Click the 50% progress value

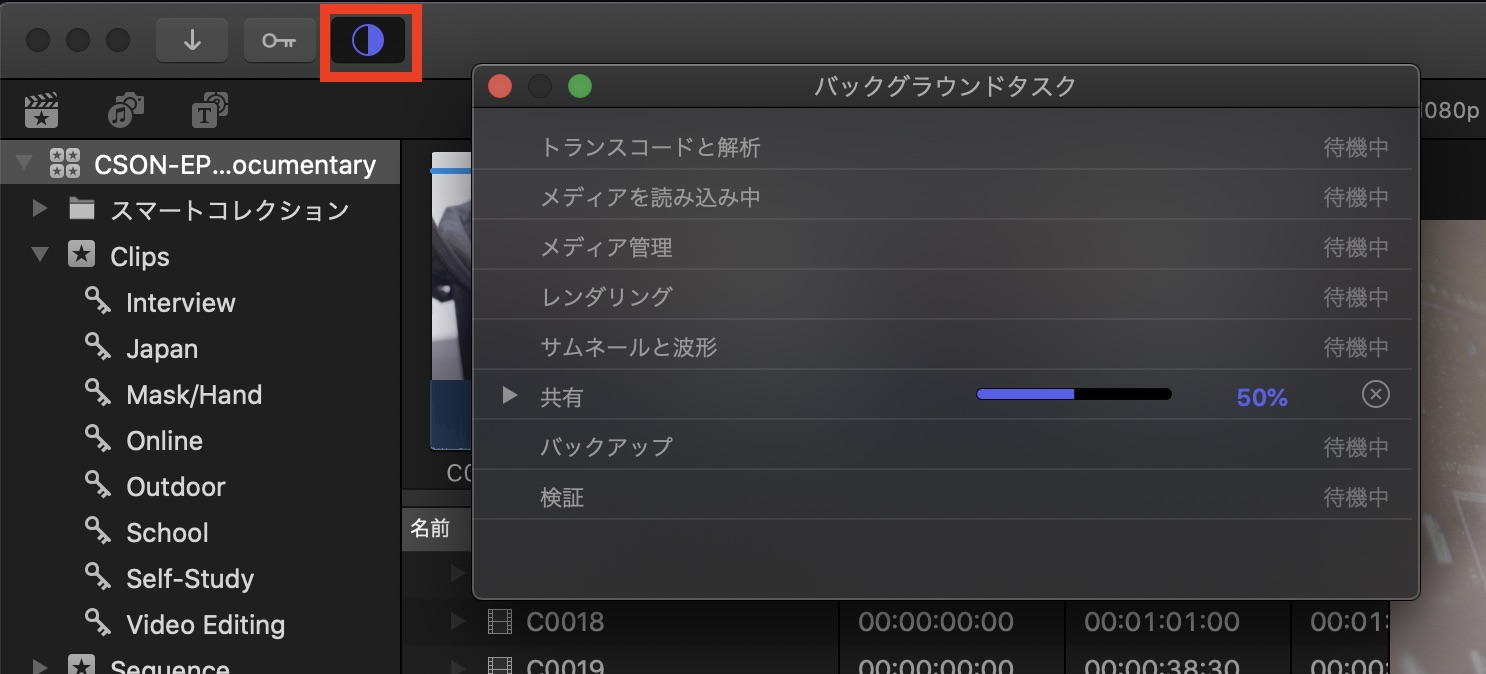[1262, 397]
